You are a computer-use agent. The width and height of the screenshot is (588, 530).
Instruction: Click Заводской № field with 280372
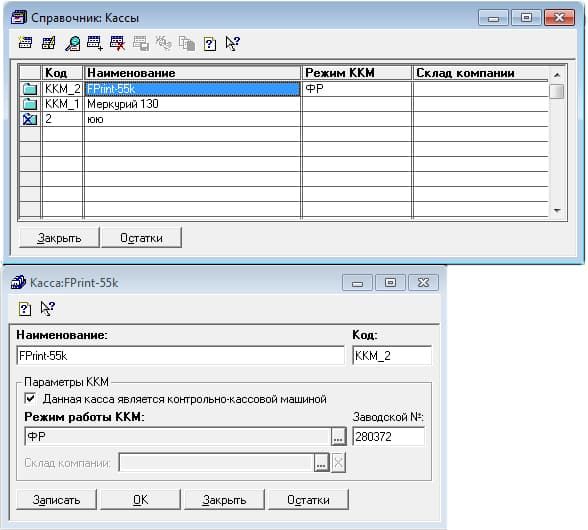tap(388, 437)
